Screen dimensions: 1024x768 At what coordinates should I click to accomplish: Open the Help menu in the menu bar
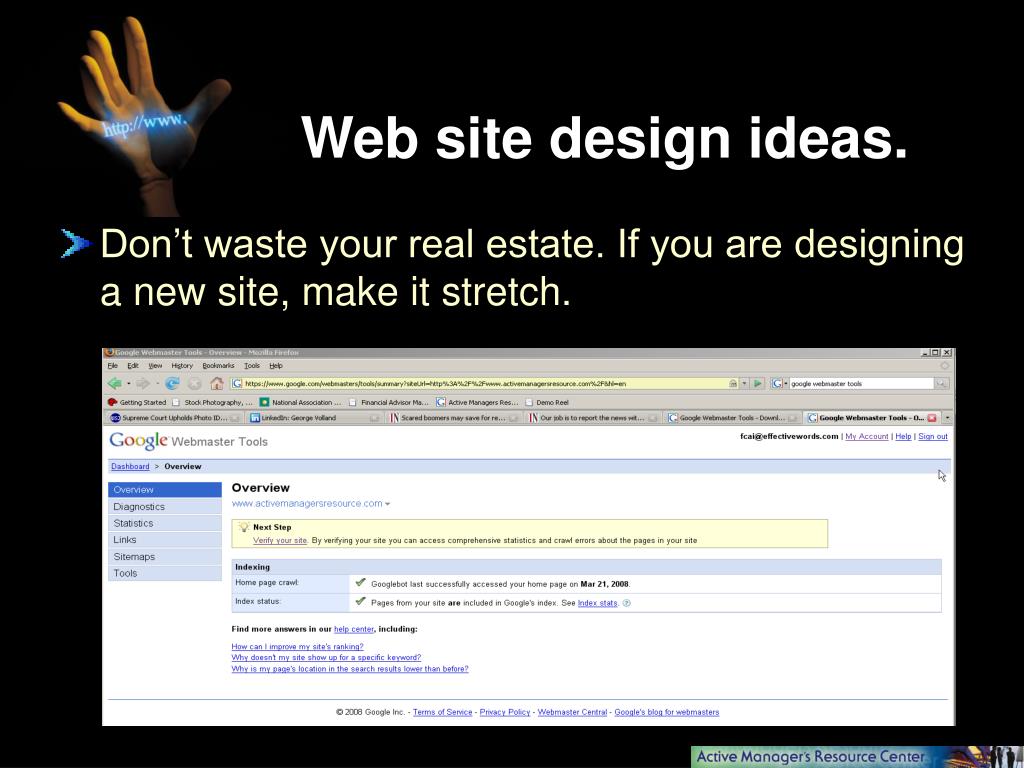click(276, 366)
